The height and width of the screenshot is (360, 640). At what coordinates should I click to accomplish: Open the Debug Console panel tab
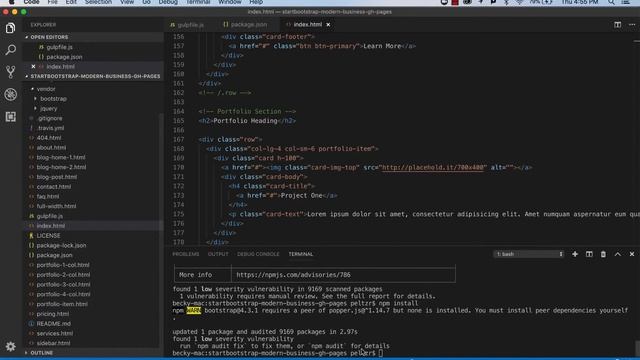(258, 254)
